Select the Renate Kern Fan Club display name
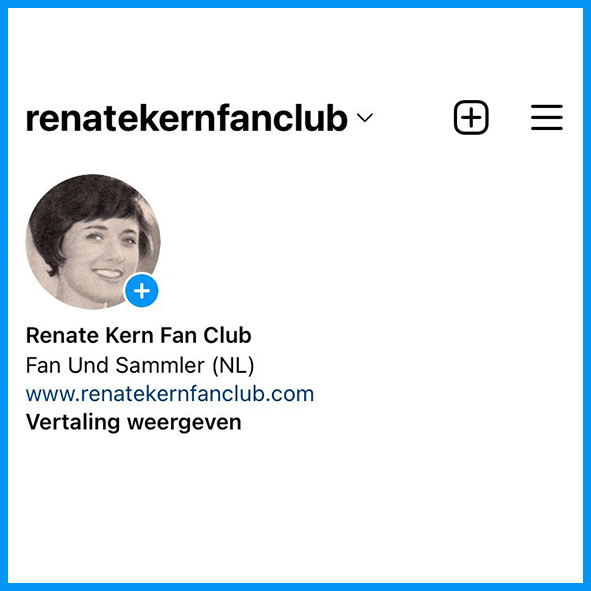Screen dimensions: 591x591 tap(138, 335)
